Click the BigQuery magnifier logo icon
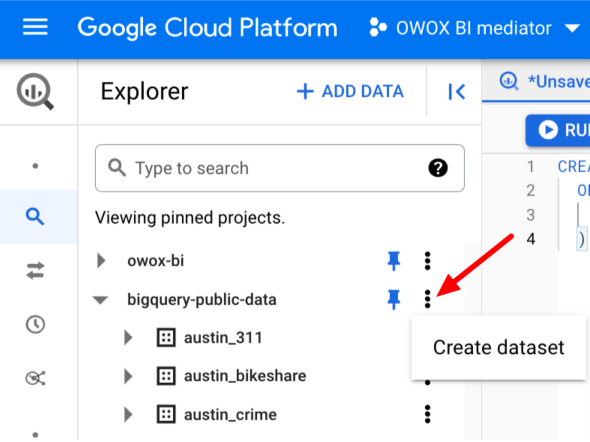 tap(35, 91)
